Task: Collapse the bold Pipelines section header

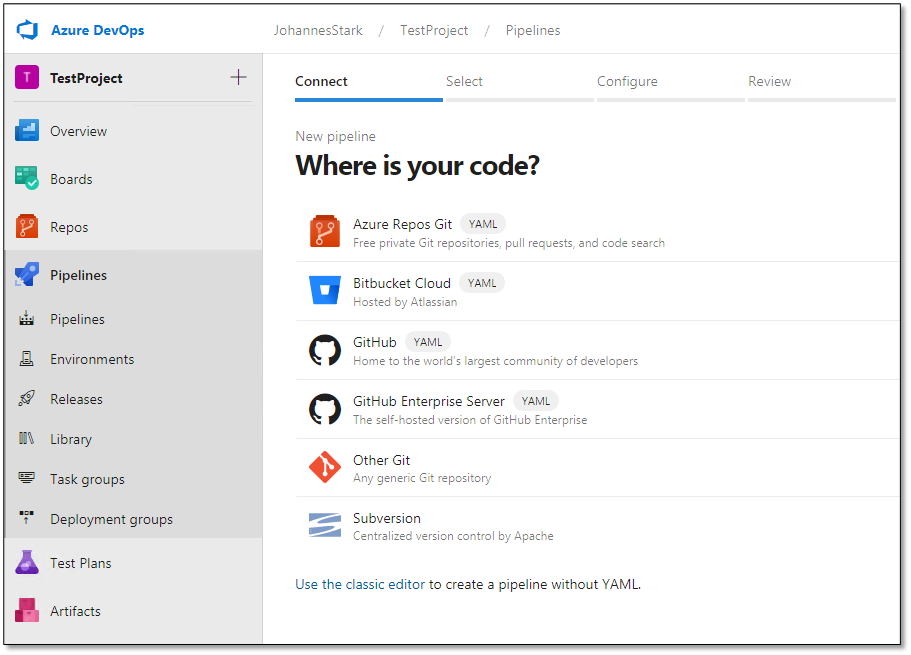Action: click(133, 274)
